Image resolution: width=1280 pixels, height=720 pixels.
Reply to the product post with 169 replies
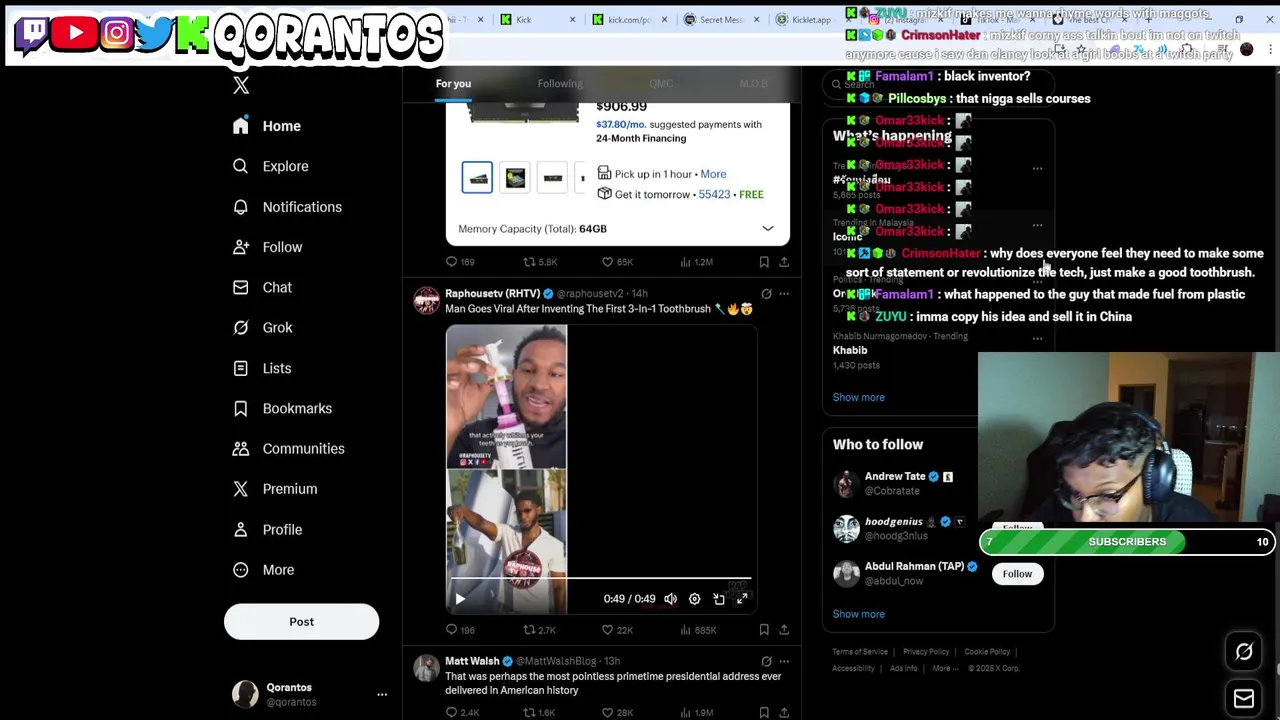(460, 262)
